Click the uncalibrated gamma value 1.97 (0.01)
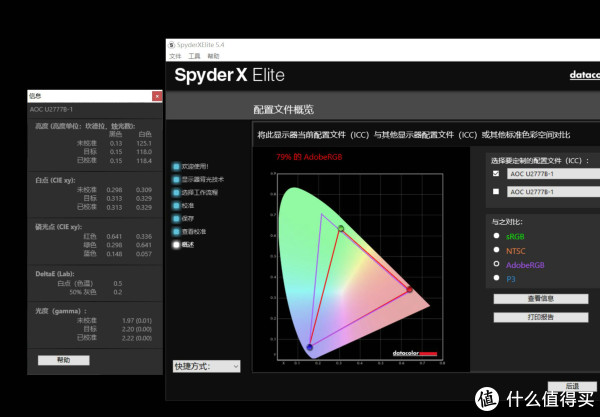600x417 pixels. click(137, 321)
